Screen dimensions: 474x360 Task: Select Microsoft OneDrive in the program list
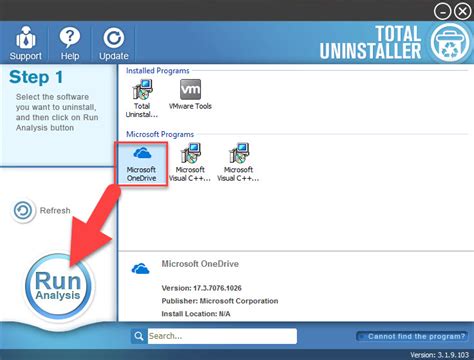141,163
